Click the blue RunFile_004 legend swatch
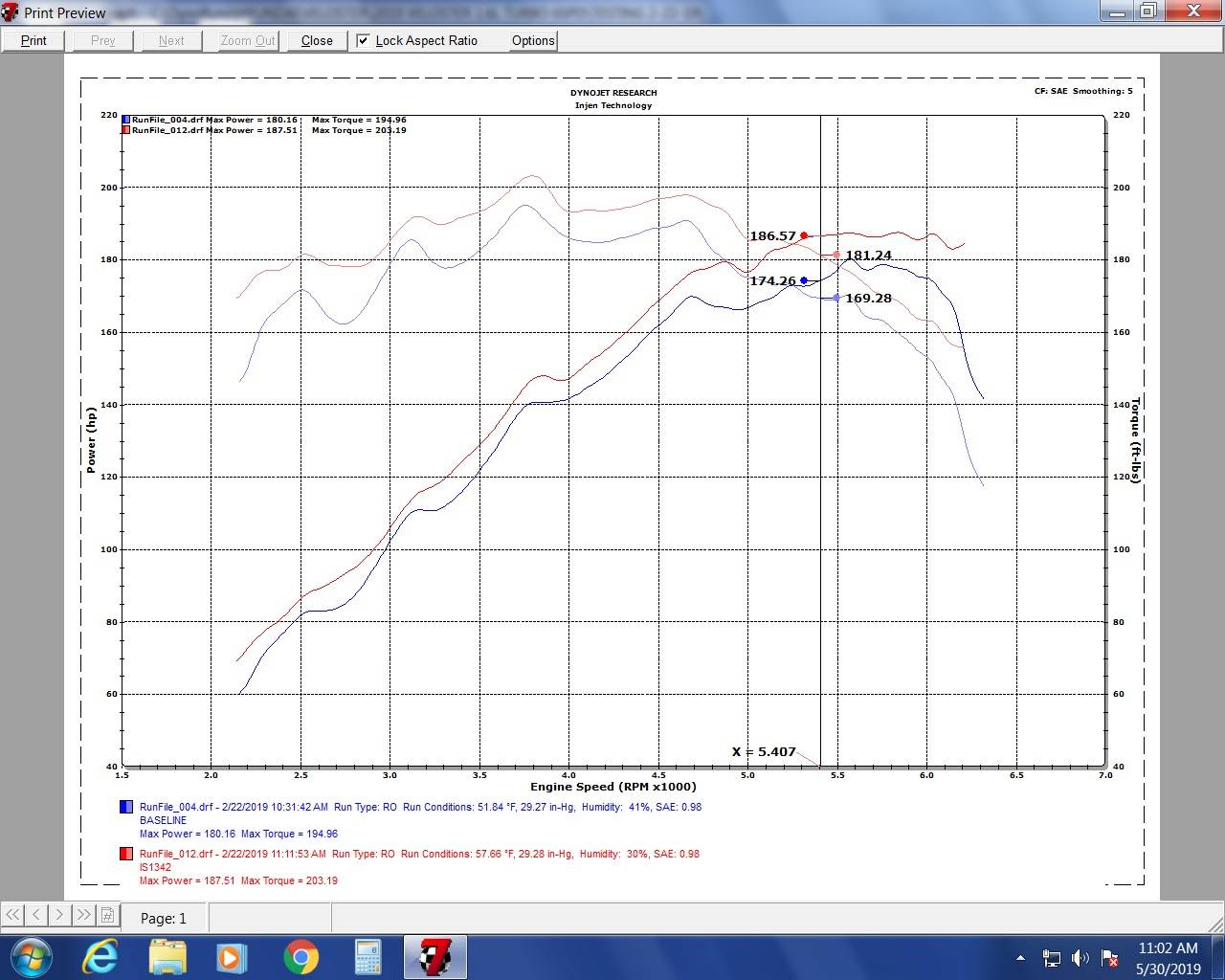This screenshot has width=1225, height=980. (125, 807)
